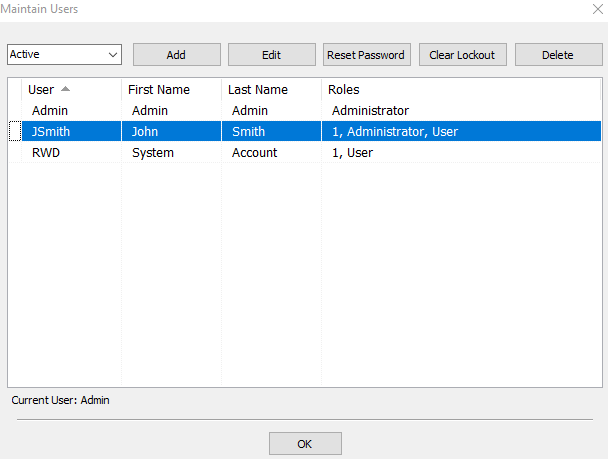Image resolution: width=608 pixels, height=459 pixels.
Task: Click Reset Password button
Action: pyautogui.click(x=367, y=55)
